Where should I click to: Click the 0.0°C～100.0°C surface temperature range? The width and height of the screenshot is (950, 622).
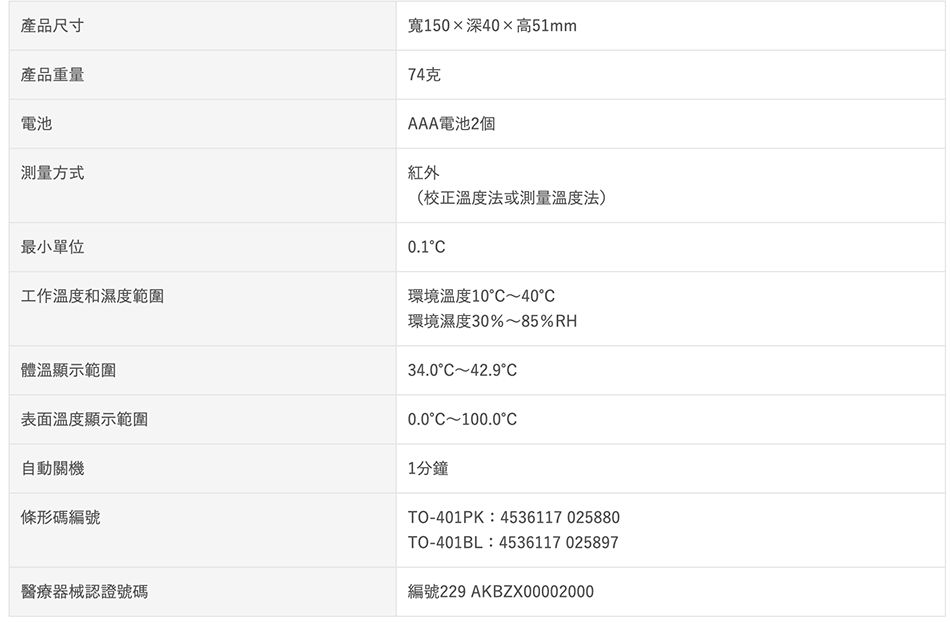tap(462, 419)
